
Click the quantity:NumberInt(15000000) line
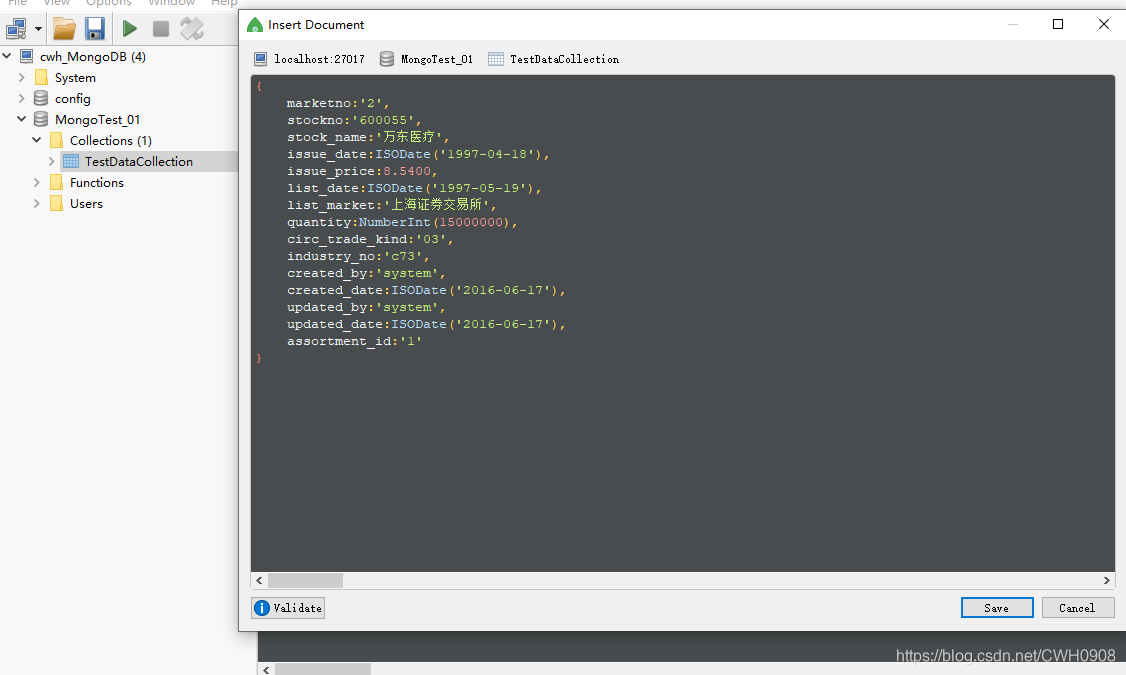(x=402, y=222)
